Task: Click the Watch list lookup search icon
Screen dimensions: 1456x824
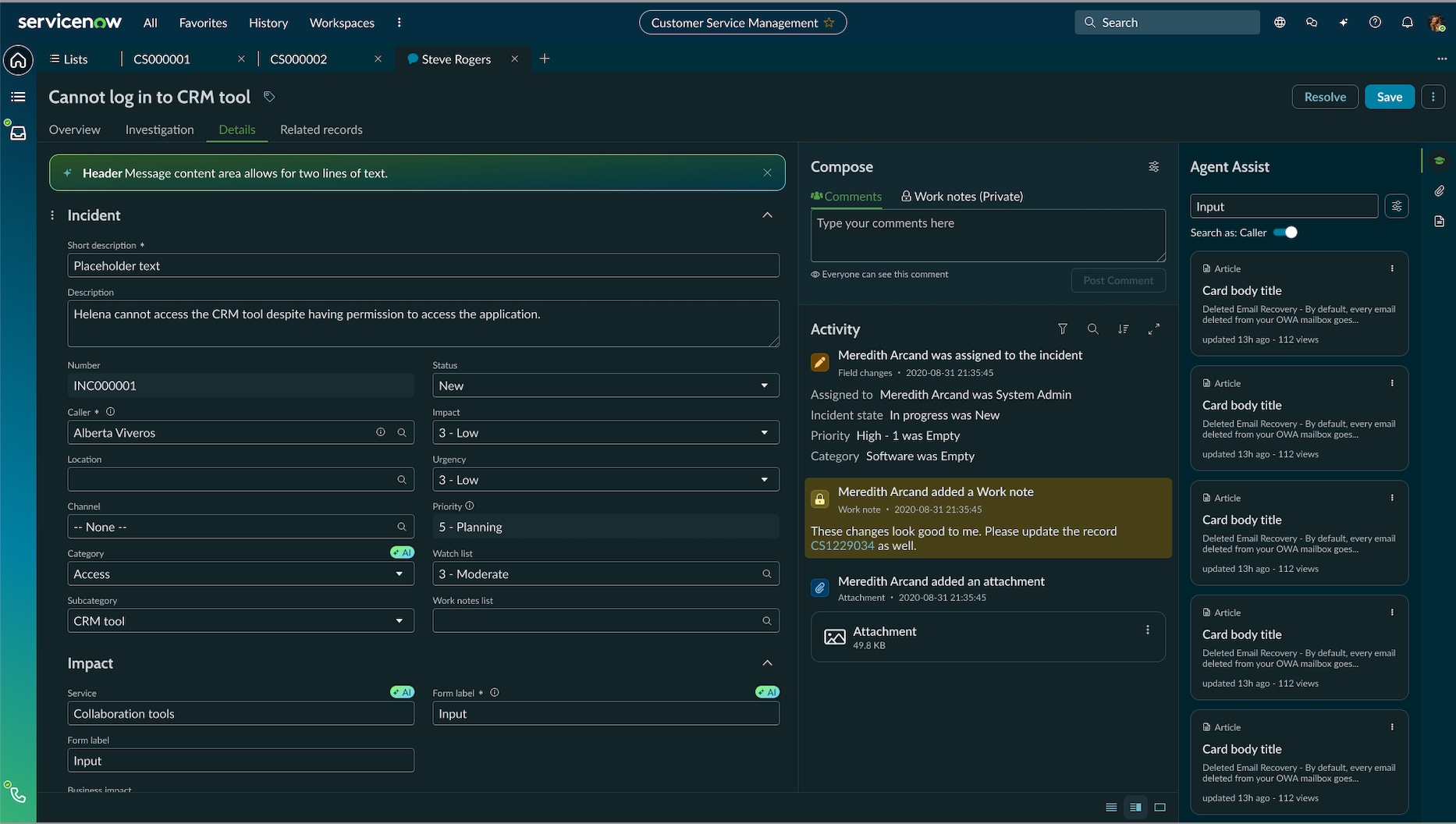Action: tap(766, 574)
